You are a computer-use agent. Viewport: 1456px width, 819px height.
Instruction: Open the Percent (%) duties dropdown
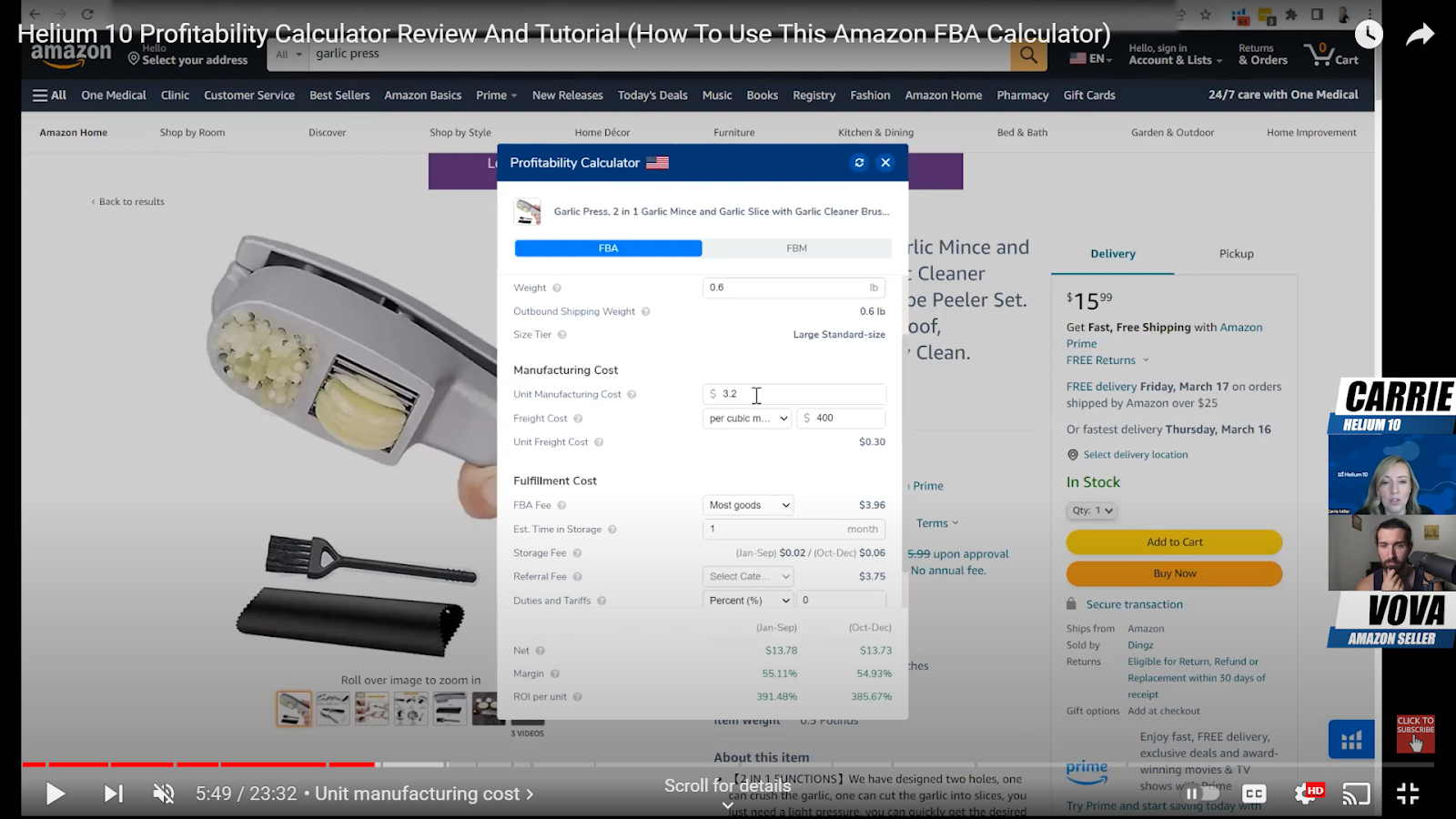[x=748, y=601]
